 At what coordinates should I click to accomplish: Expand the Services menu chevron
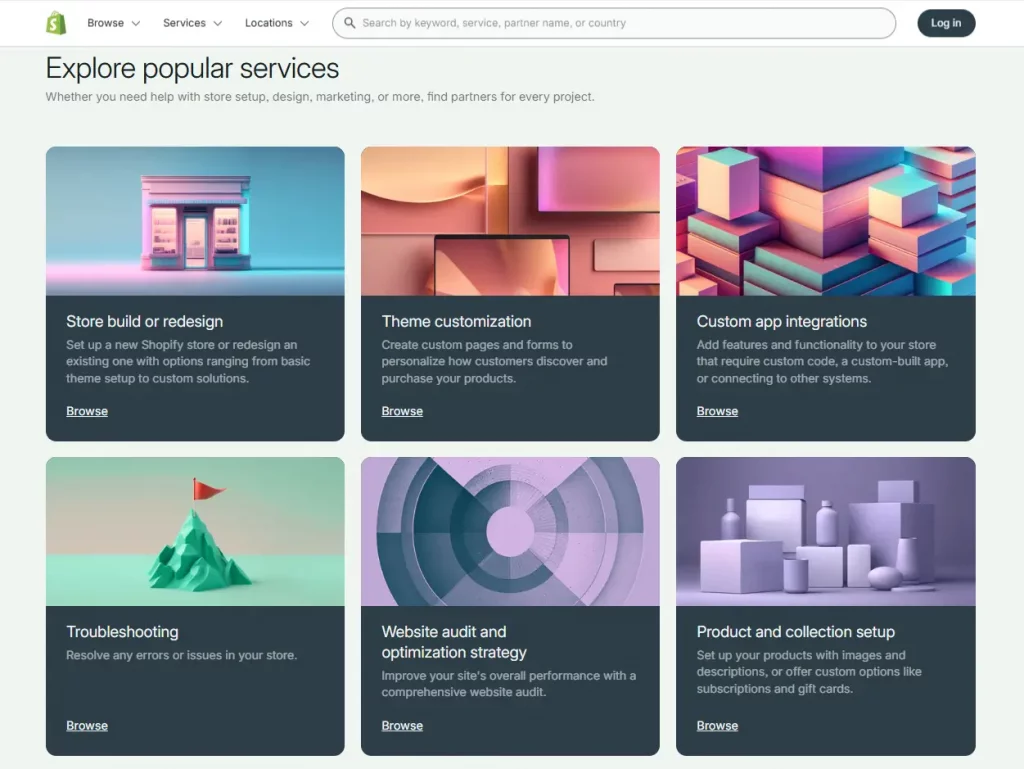click(x=217, y=24)
